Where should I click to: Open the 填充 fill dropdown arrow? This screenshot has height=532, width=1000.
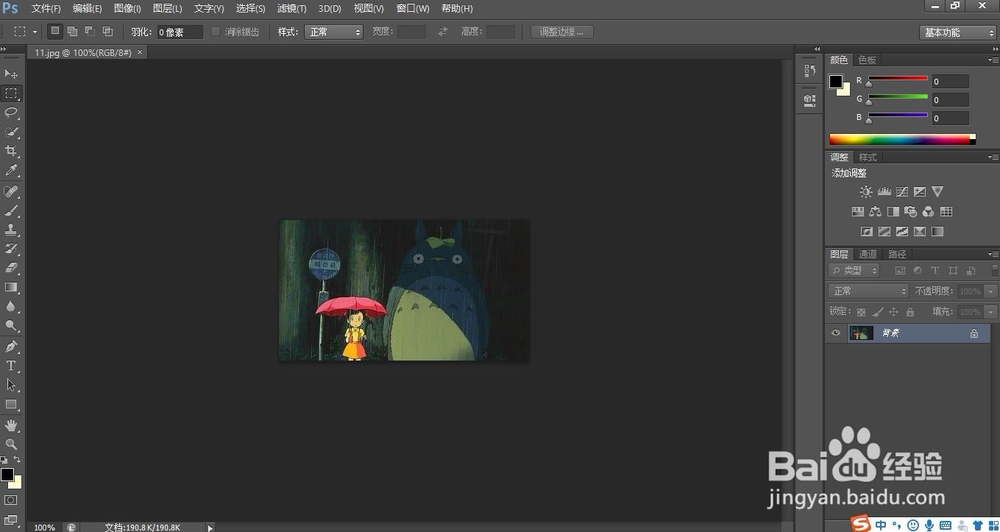pos(990,312)
